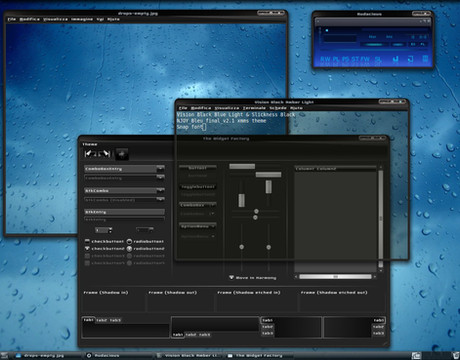
Task: Open the enabled ComboBox dropdown
Action: click(x=198, y=205)
